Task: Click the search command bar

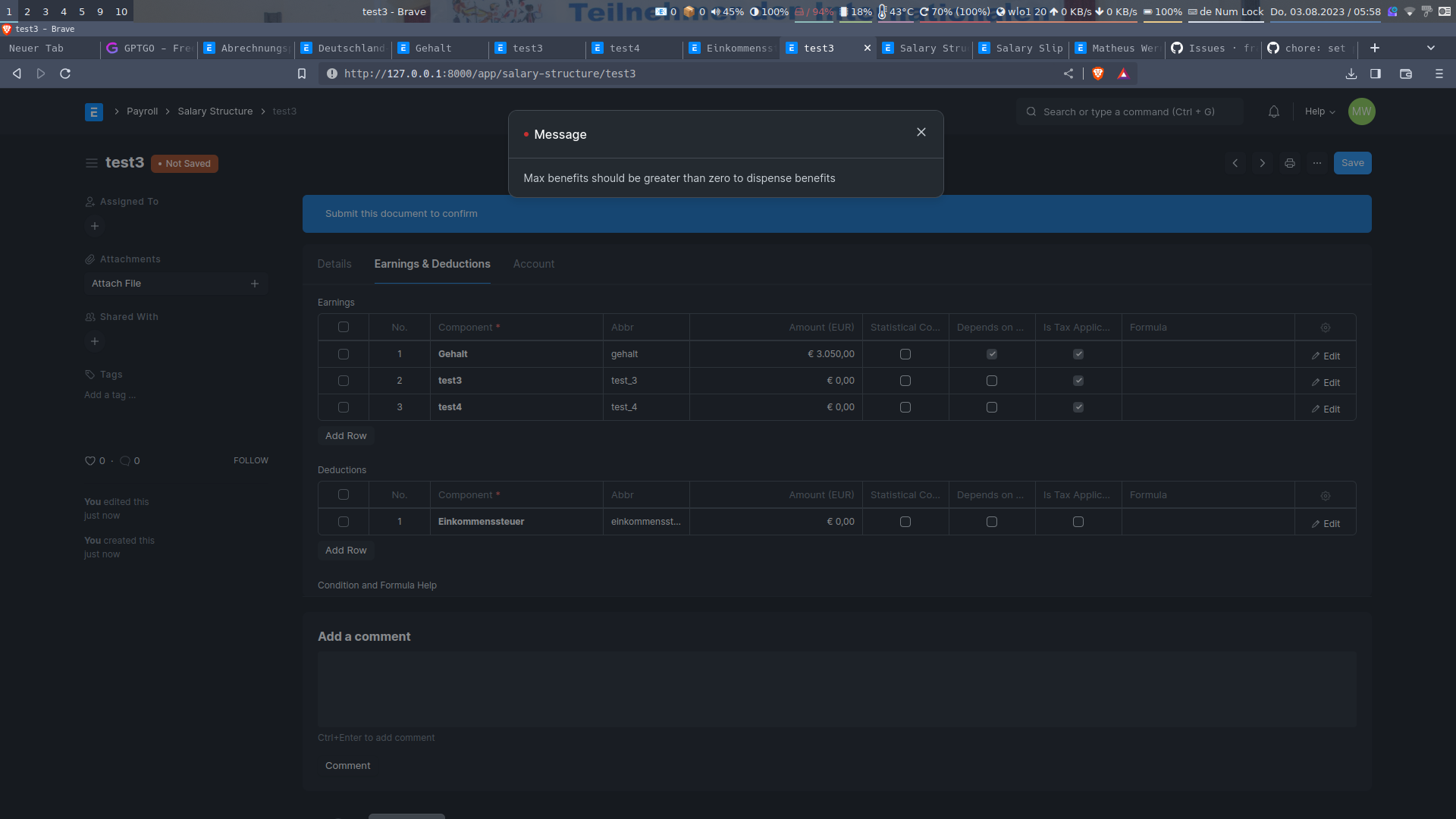Action: click(1128, 111)
